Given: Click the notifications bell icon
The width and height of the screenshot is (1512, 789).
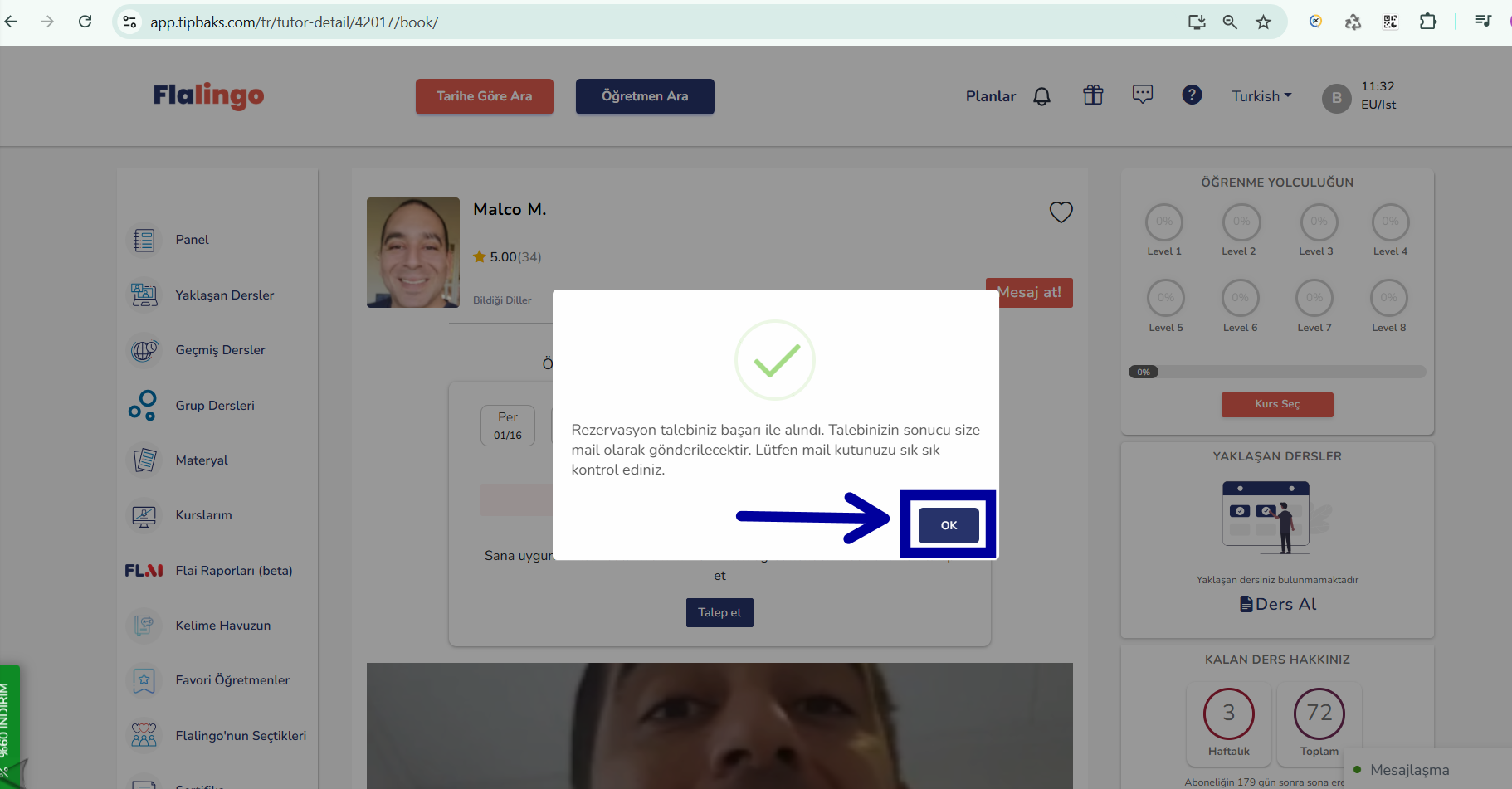Looking at the screenshot, I should pos(1041,96).
